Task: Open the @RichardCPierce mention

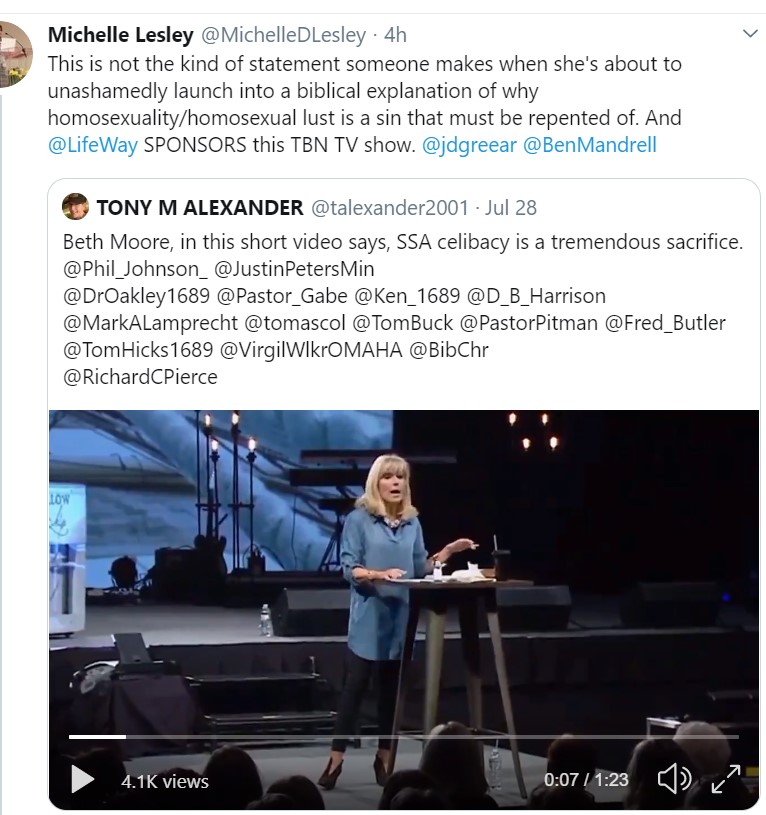Action: coord(140,377)
